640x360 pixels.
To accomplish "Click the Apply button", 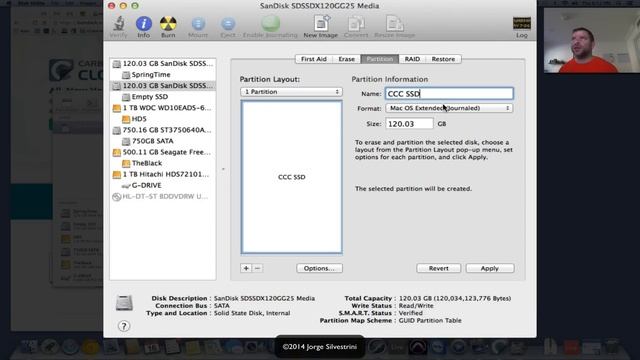I will pyautogui.click(x=490, y=268).
